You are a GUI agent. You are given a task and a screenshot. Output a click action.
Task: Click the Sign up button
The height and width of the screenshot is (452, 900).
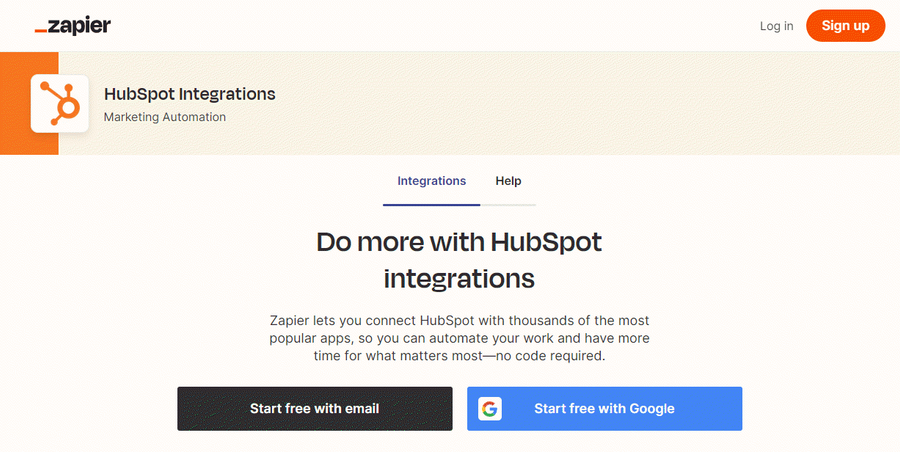[845, 26]
